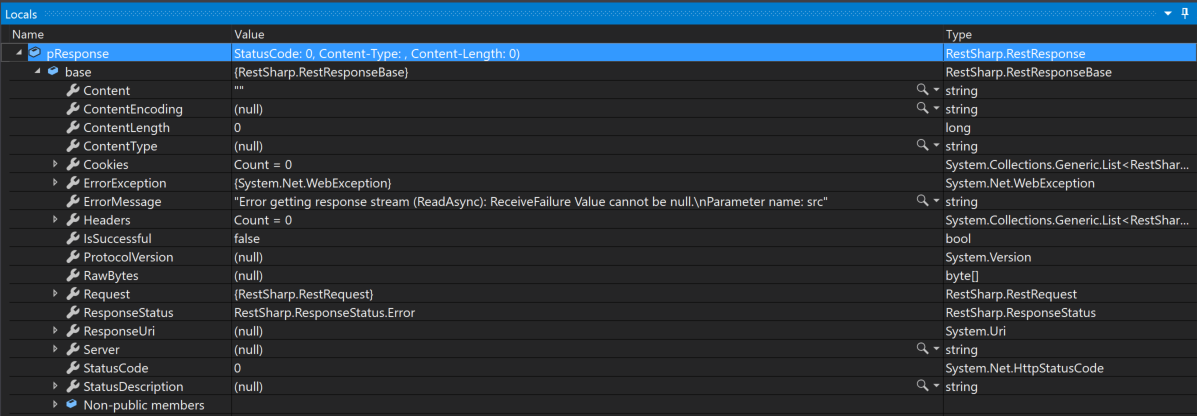This screenshot has height=416, width=1197.
Task: Collapse the base node
Action: coord(37,72)
